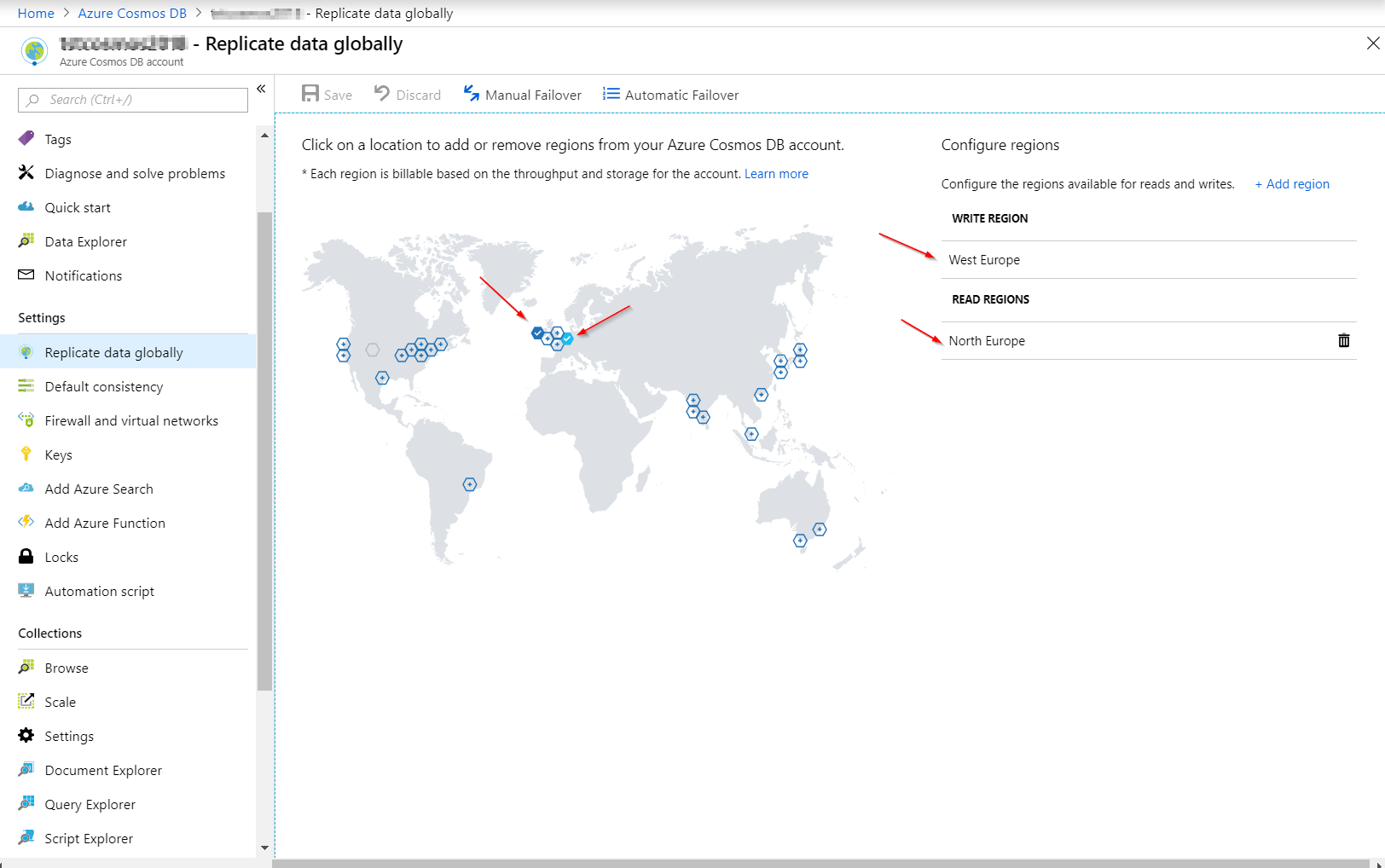Select Replicate data globally menu item

(128, 351)
